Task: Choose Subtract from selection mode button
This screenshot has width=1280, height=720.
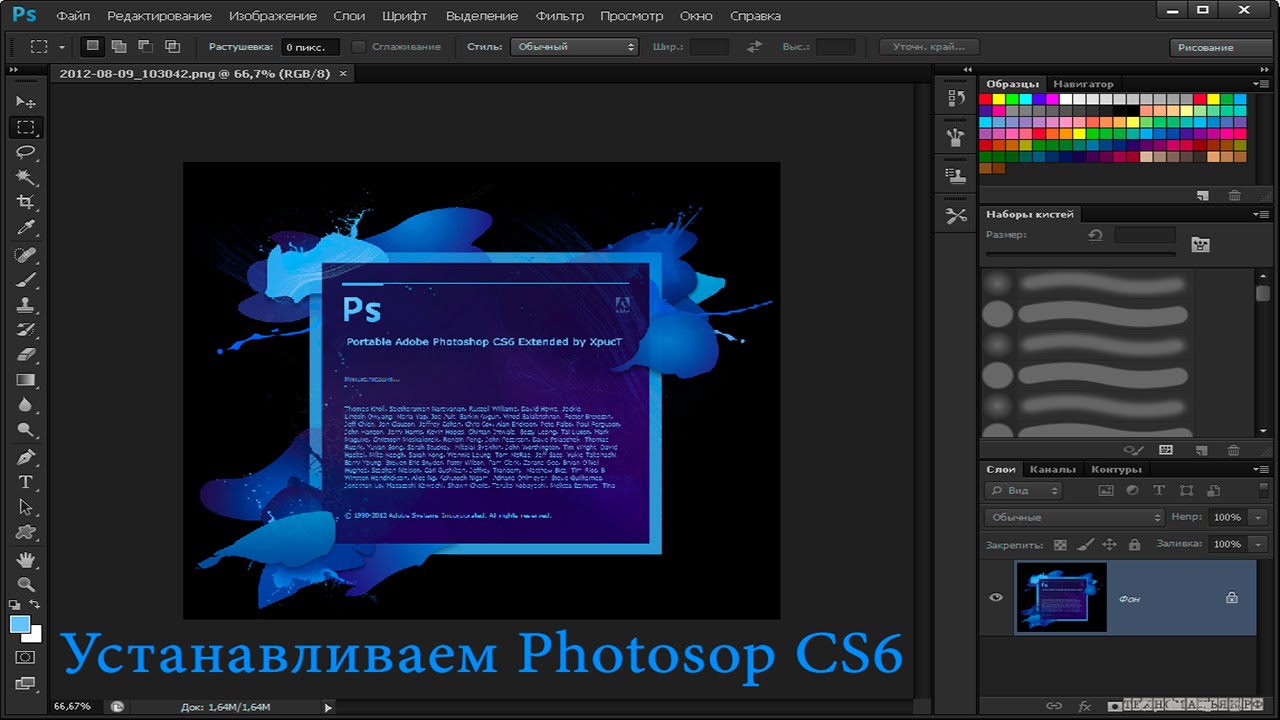Action: (145, 47)
